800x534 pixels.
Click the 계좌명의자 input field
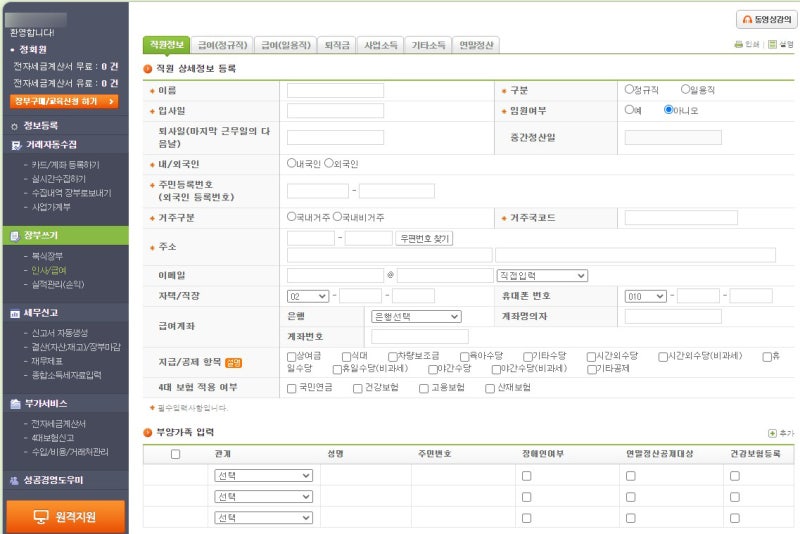[673, 317]
